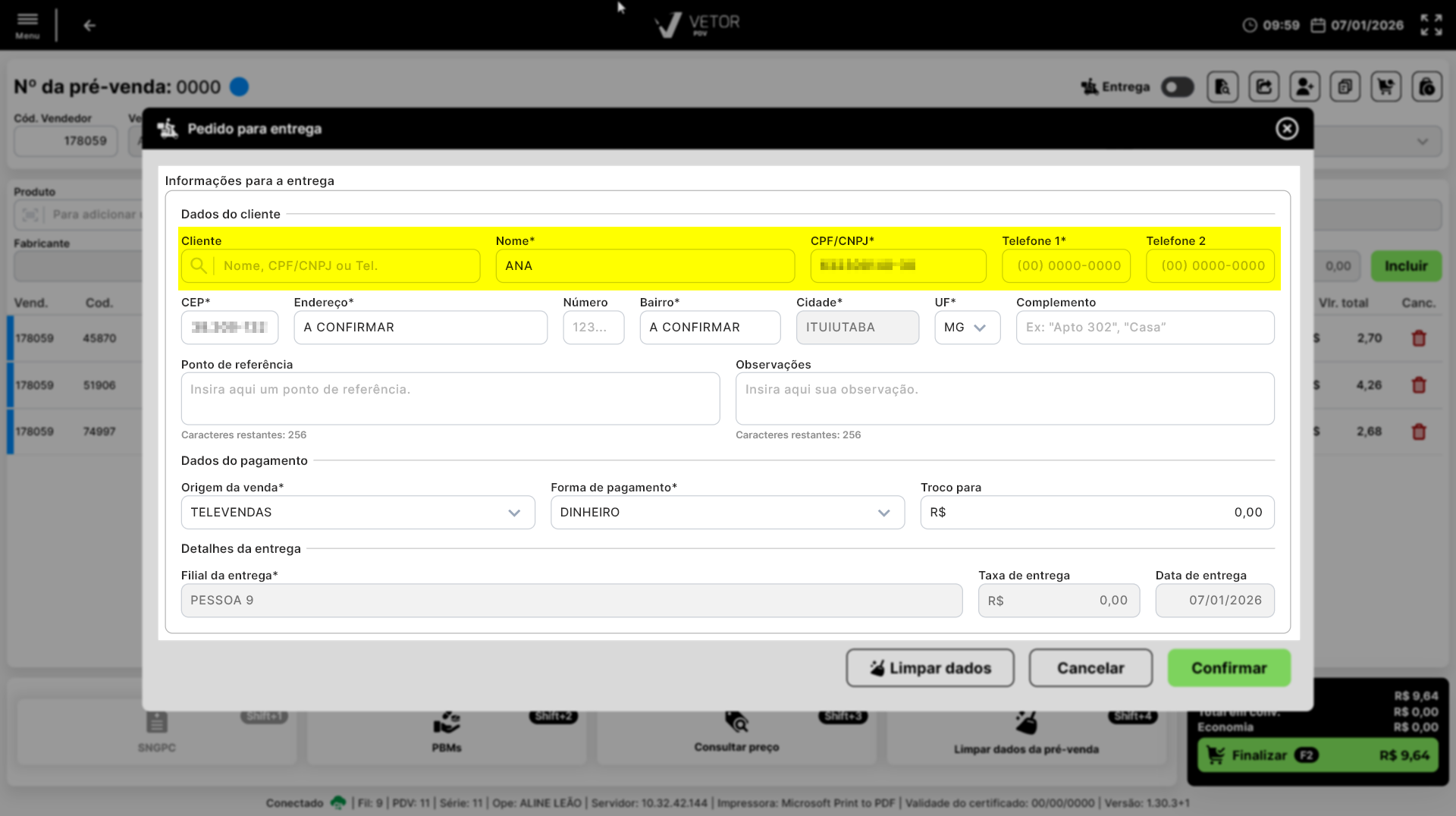1456x816 pixels.
Task: Delete the item priced 4,26
Action: click(1419, 385)
